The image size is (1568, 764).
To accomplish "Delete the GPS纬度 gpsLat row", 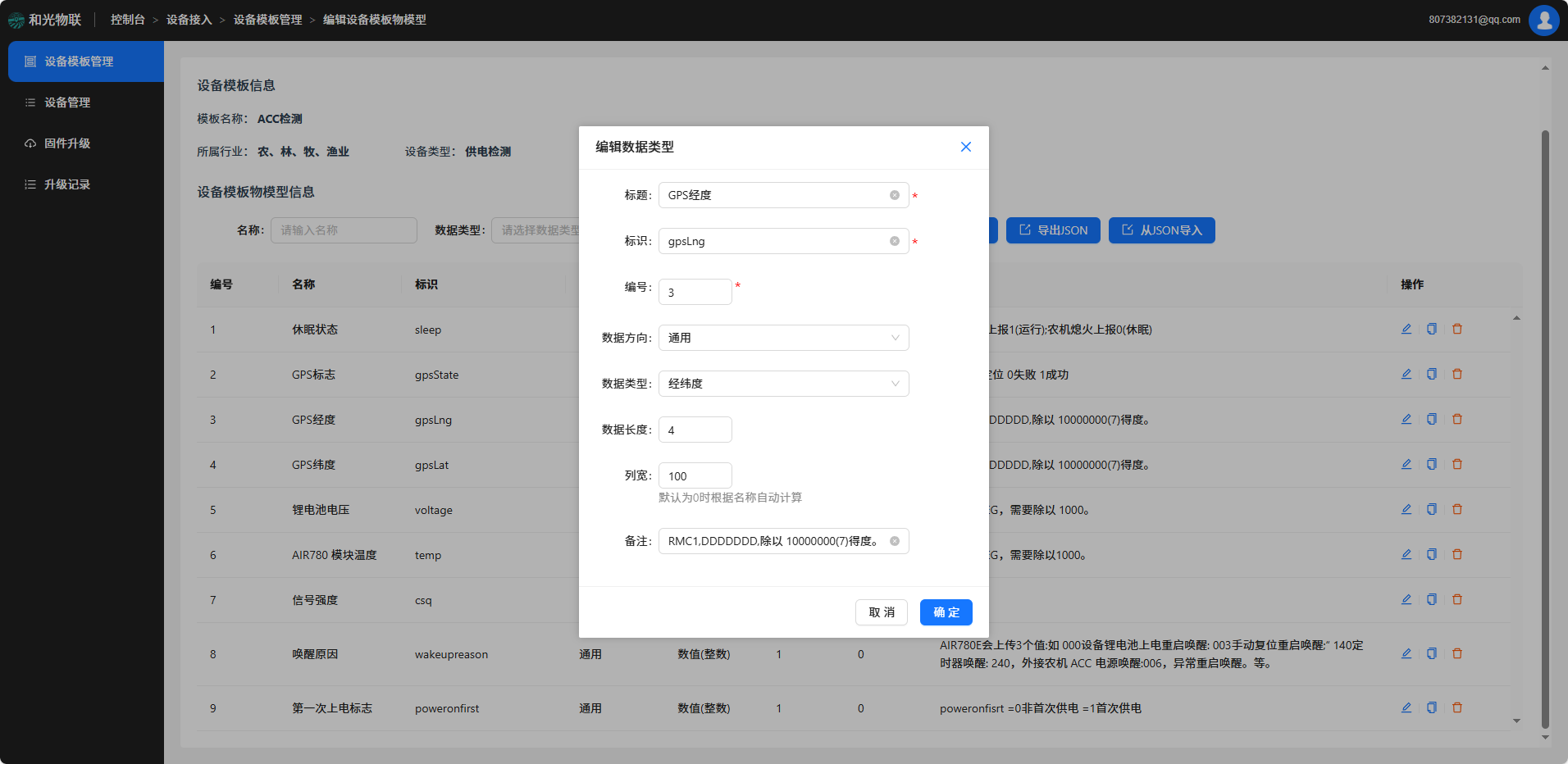I will (x=1457, y=464).
